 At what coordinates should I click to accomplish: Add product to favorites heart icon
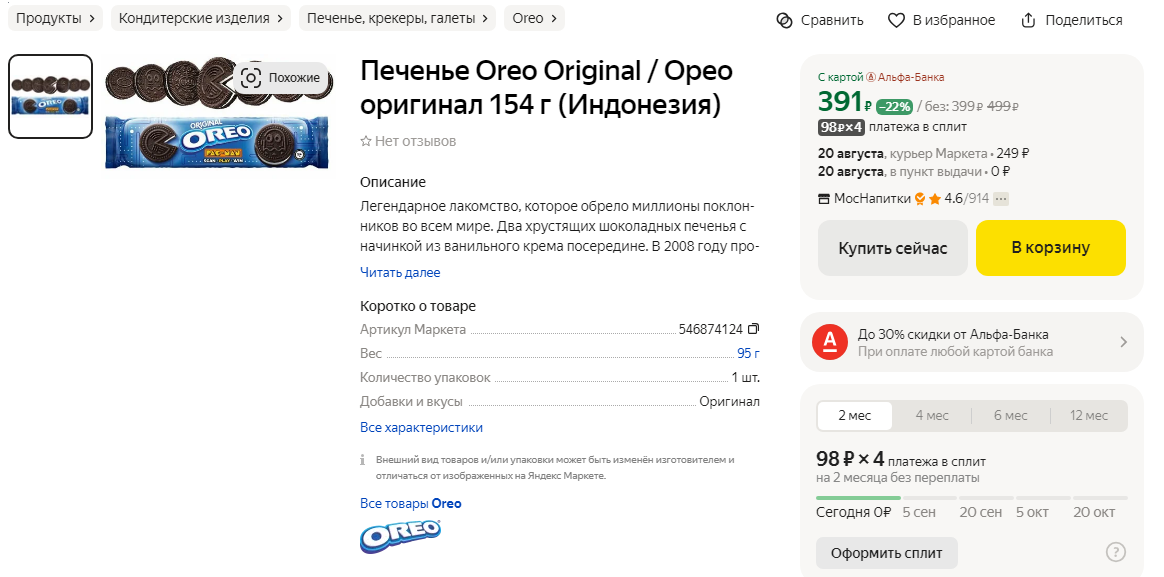(897, 20)
